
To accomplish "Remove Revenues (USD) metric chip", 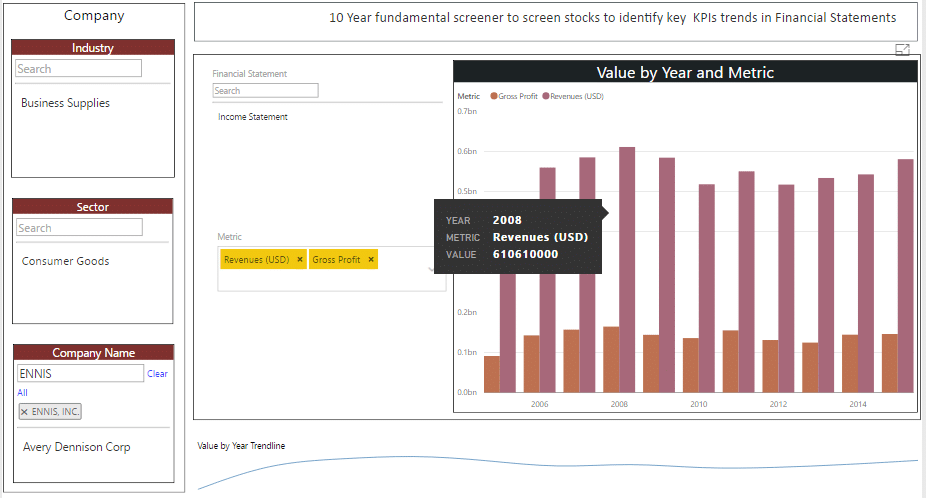I will [x=300, y=259].
